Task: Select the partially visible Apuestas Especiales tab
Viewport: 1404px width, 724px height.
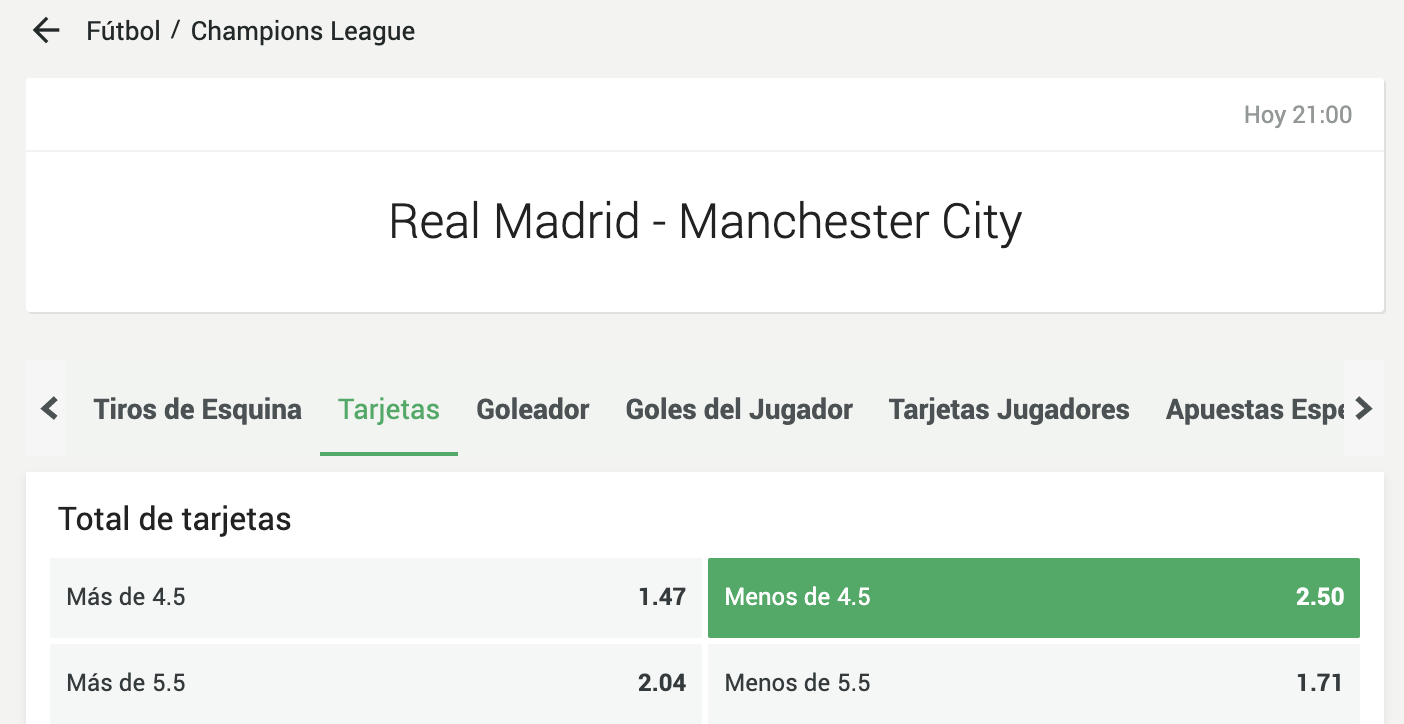Action: (x=1254, y=409)
